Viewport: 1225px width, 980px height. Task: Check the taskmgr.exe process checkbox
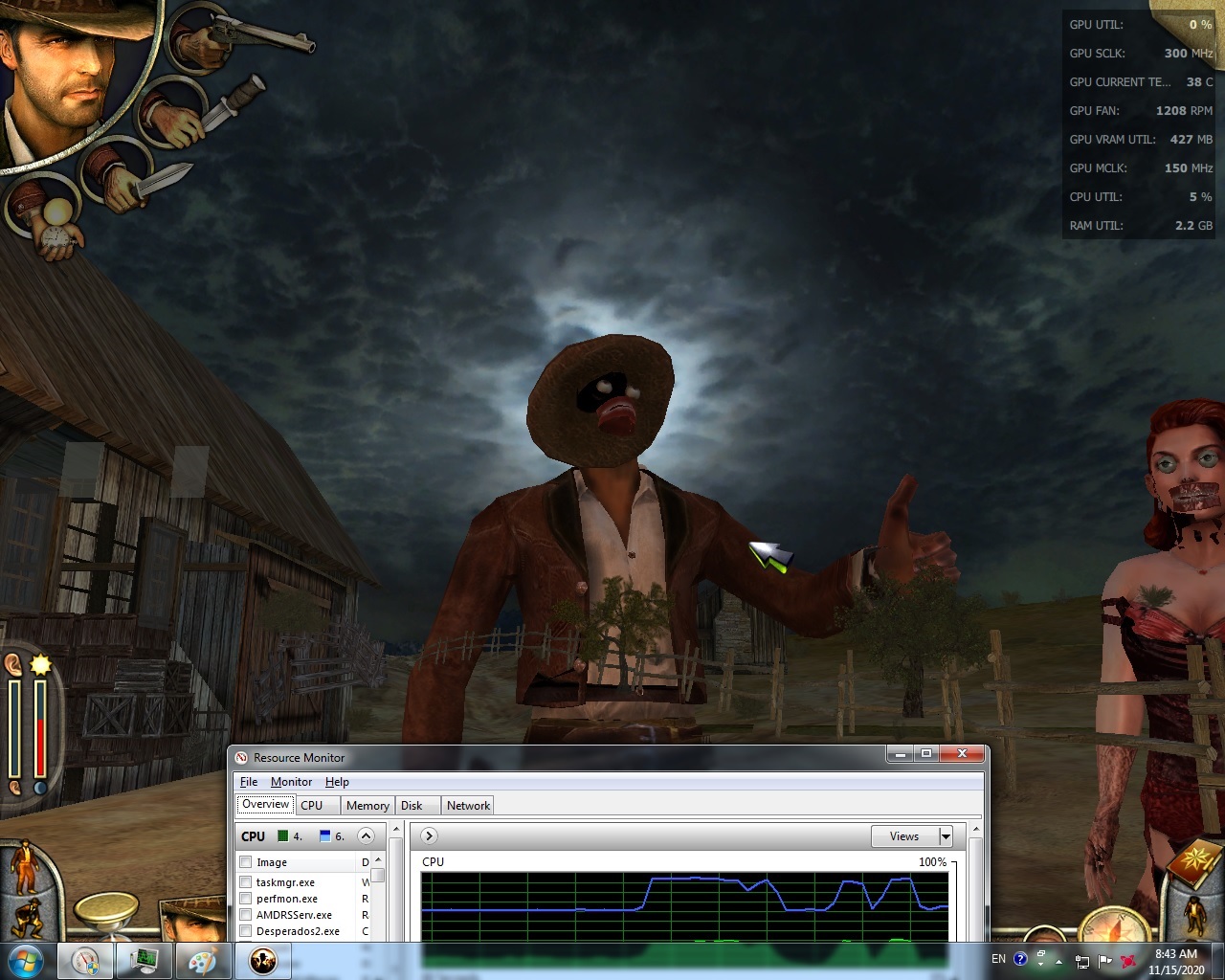coord(246,882)
